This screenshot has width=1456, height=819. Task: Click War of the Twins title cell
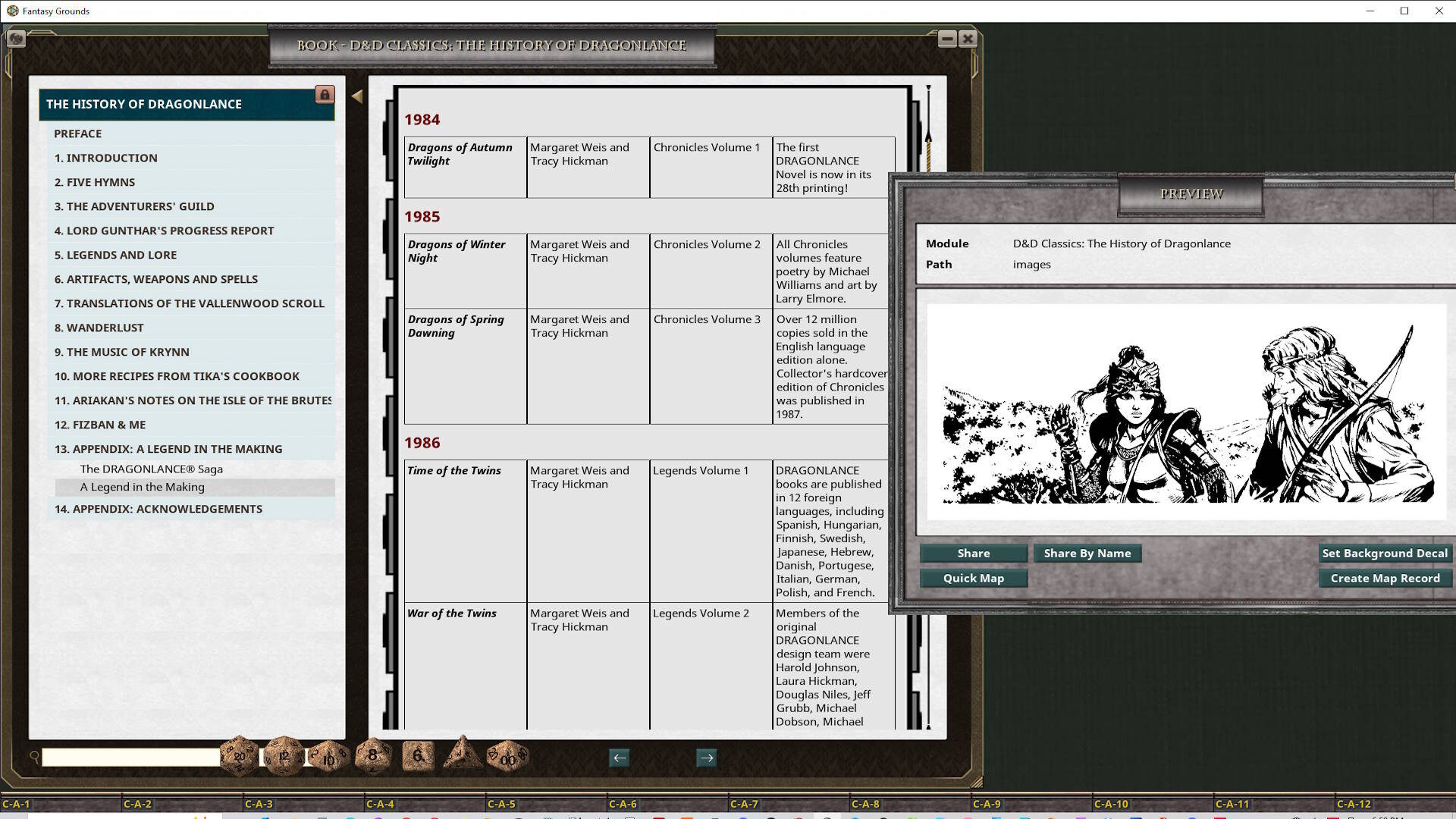(466, 666)
